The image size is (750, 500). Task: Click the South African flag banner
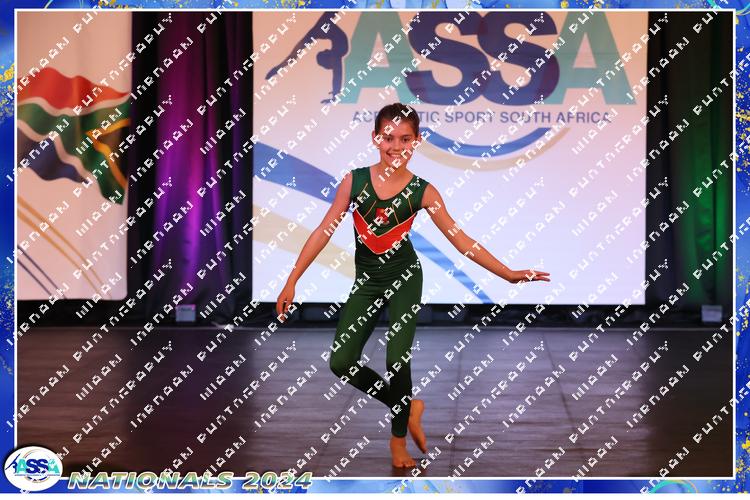[74, 156]
